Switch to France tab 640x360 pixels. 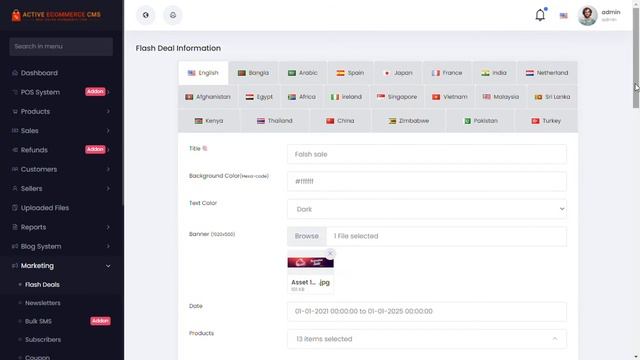[x=447, y=73]
